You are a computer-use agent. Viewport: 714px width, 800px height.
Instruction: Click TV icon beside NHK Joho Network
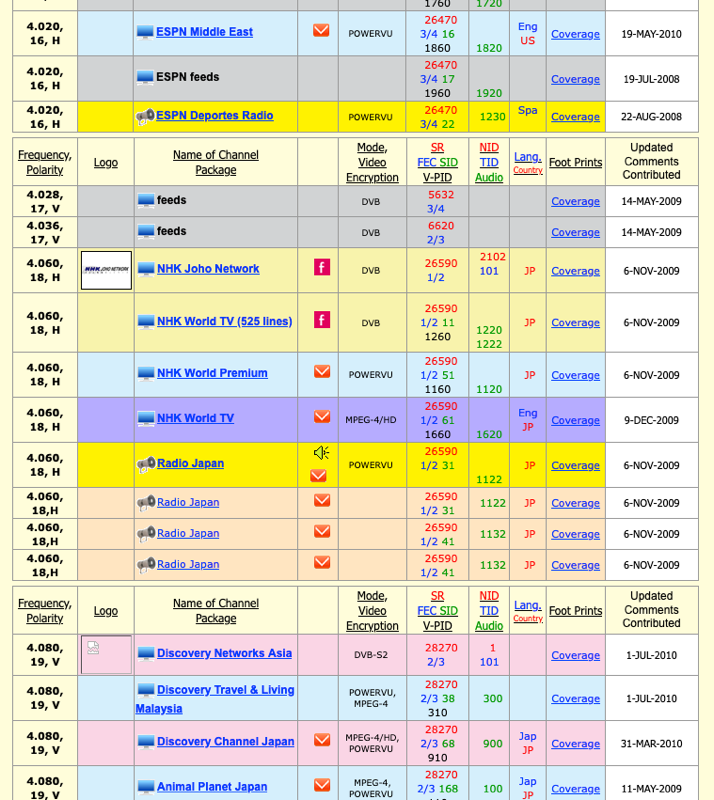pyautogui.click(x=146, y=269)
